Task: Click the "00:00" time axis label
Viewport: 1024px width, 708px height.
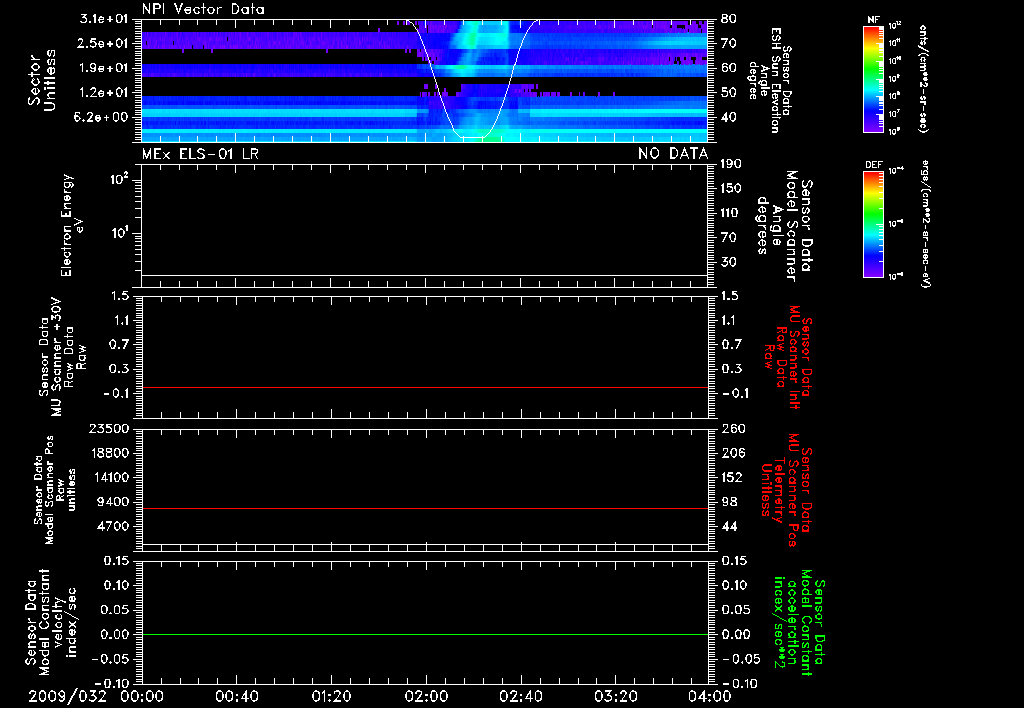Action: [x=142, y=696]
